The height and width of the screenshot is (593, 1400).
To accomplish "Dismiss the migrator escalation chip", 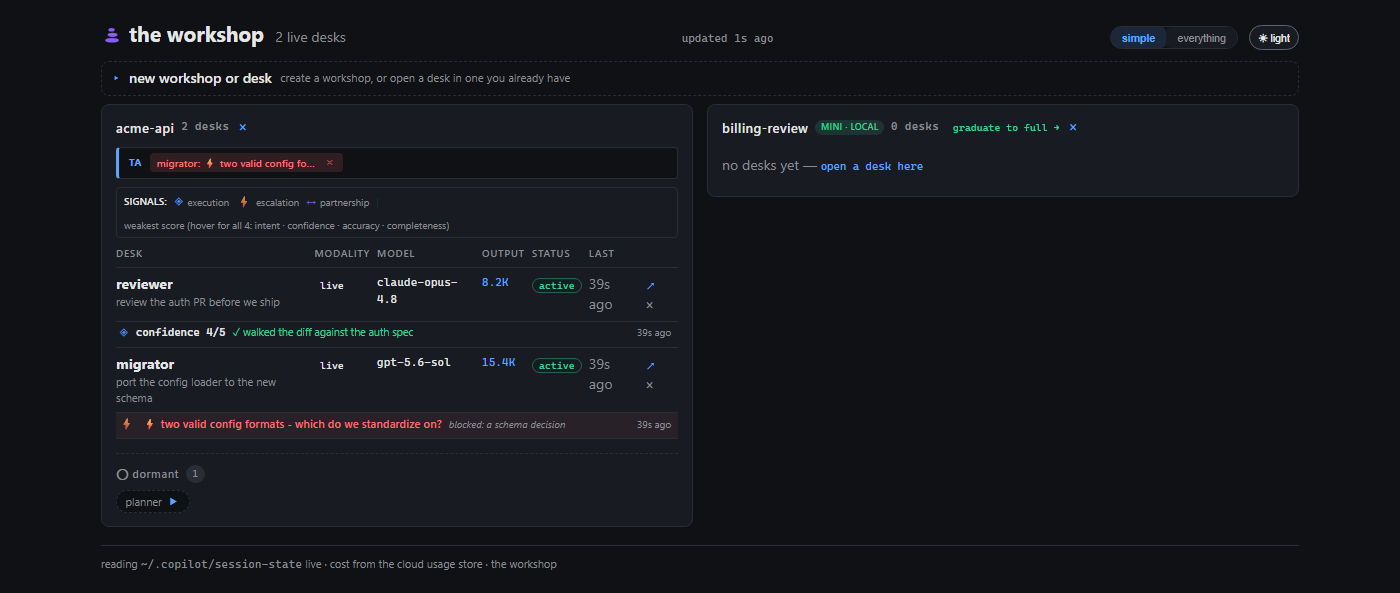I will pos(329,163).
